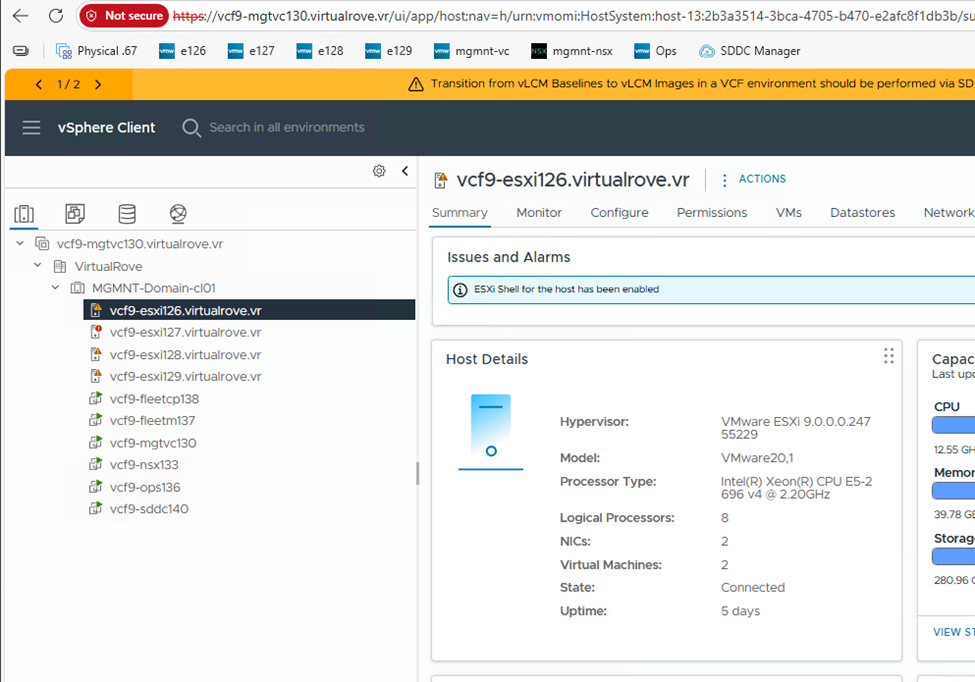Click the search magnifier icon

point(190,128)
